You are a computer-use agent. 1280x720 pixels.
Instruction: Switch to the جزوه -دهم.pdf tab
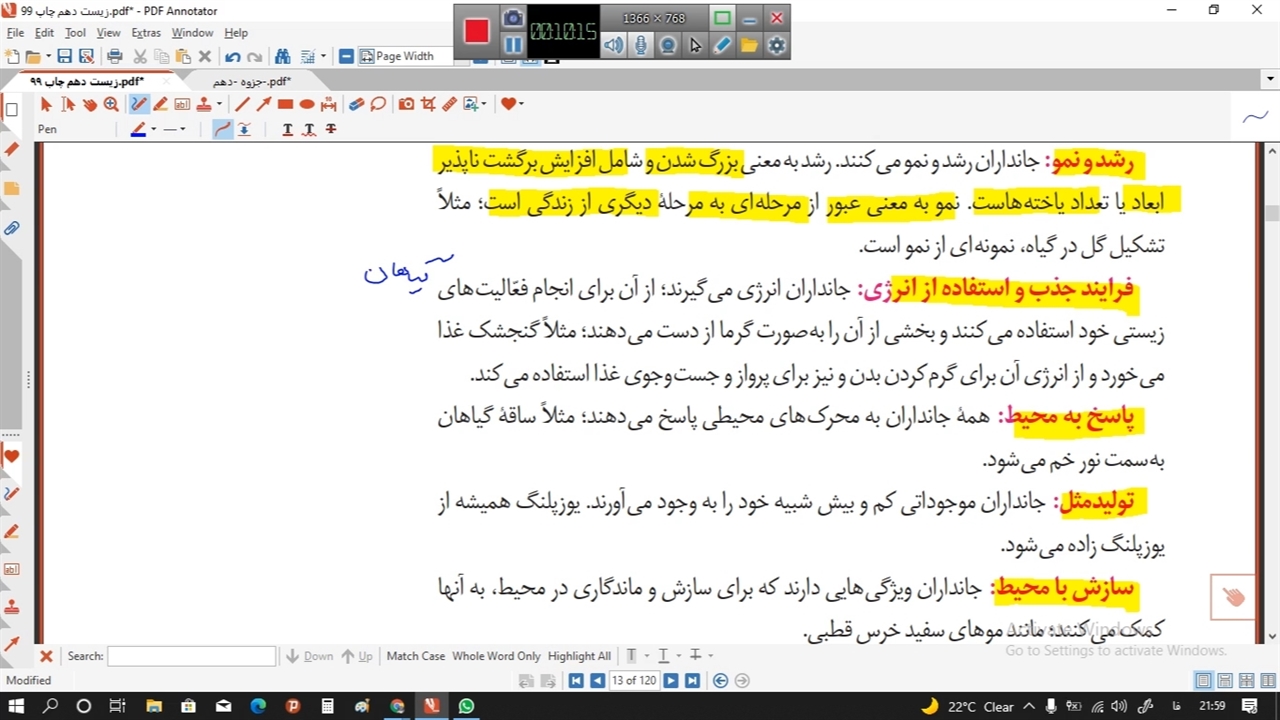pyautogui.click(x=252, y=81)
